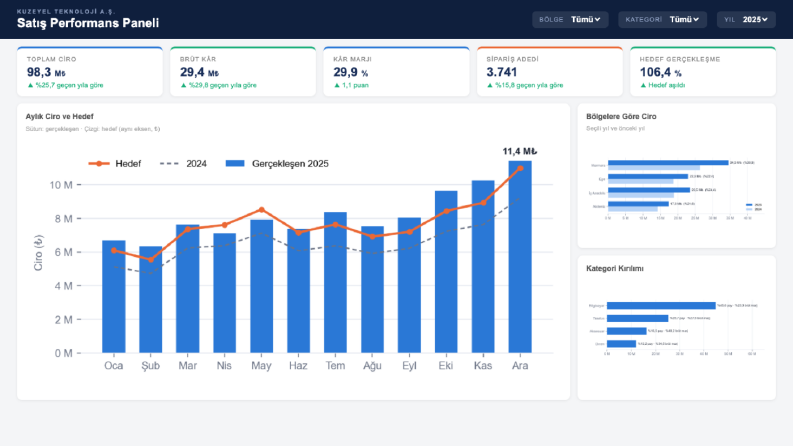Click the Kas bar in monthly chart

pyautogui.click(x=483, y=266)
